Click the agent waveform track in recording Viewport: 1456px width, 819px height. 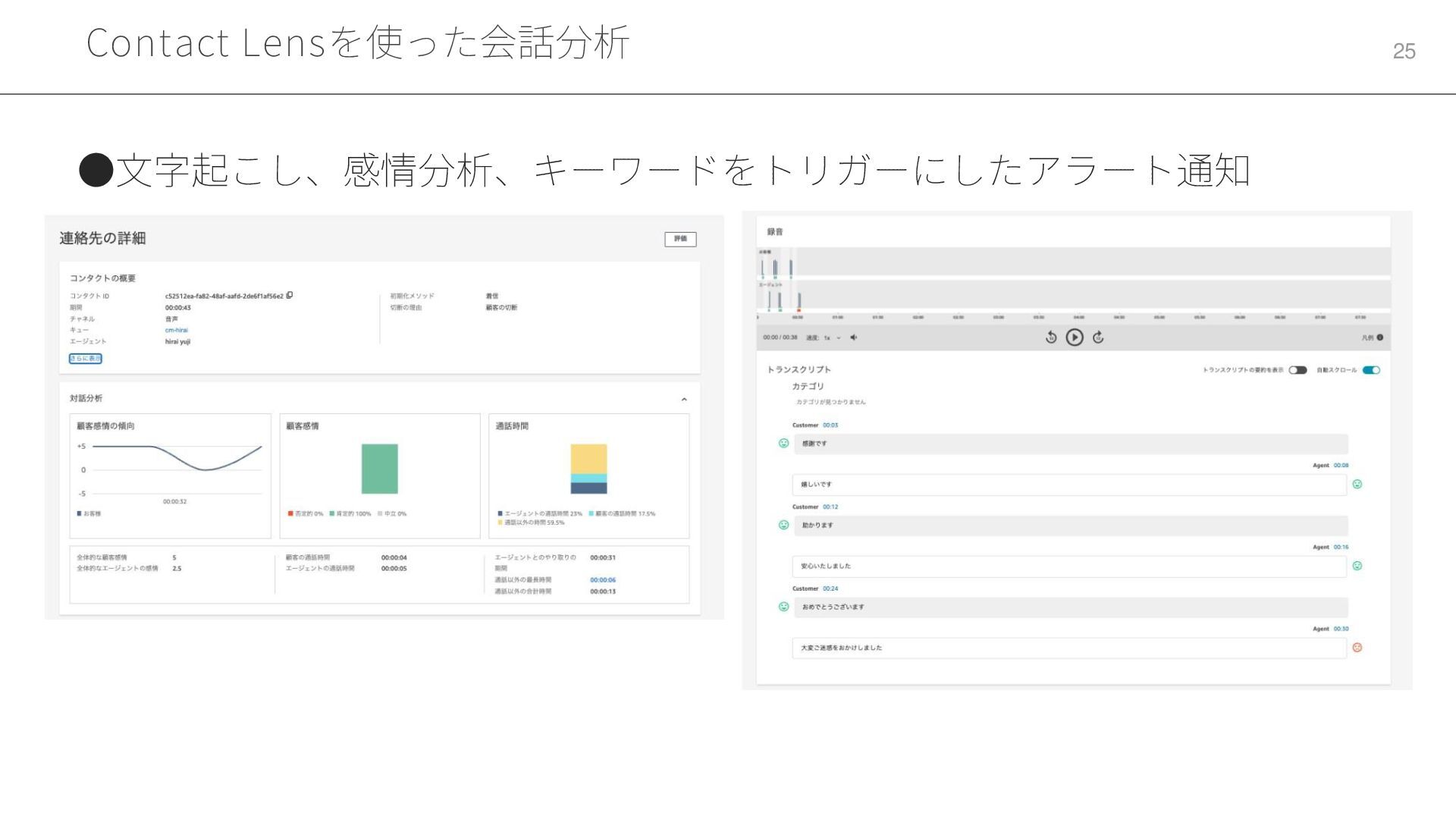[1074, 295]
